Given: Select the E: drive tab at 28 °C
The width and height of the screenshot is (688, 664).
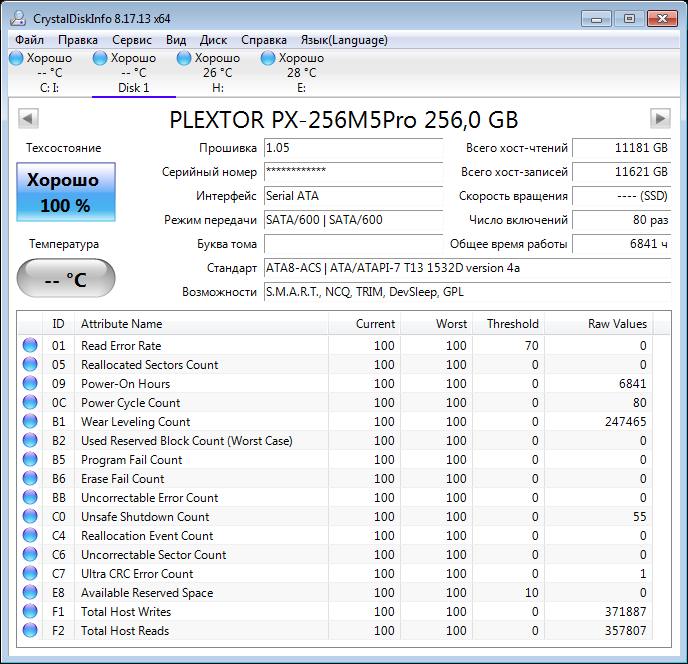Looking at the screenshot, I should pyautogui.click(x=301, y=73).
